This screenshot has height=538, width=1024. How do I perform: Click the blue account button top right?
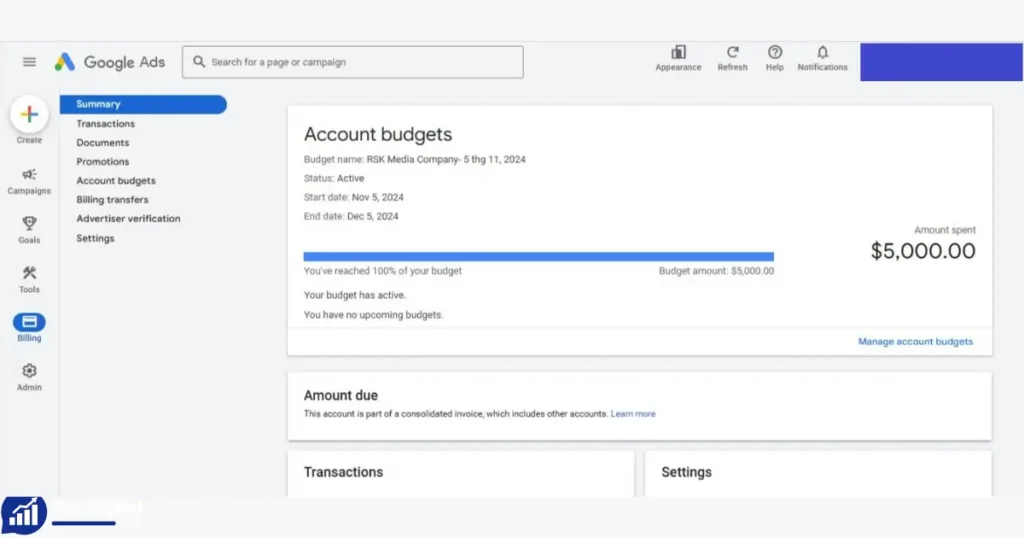(x=941, y=62)
